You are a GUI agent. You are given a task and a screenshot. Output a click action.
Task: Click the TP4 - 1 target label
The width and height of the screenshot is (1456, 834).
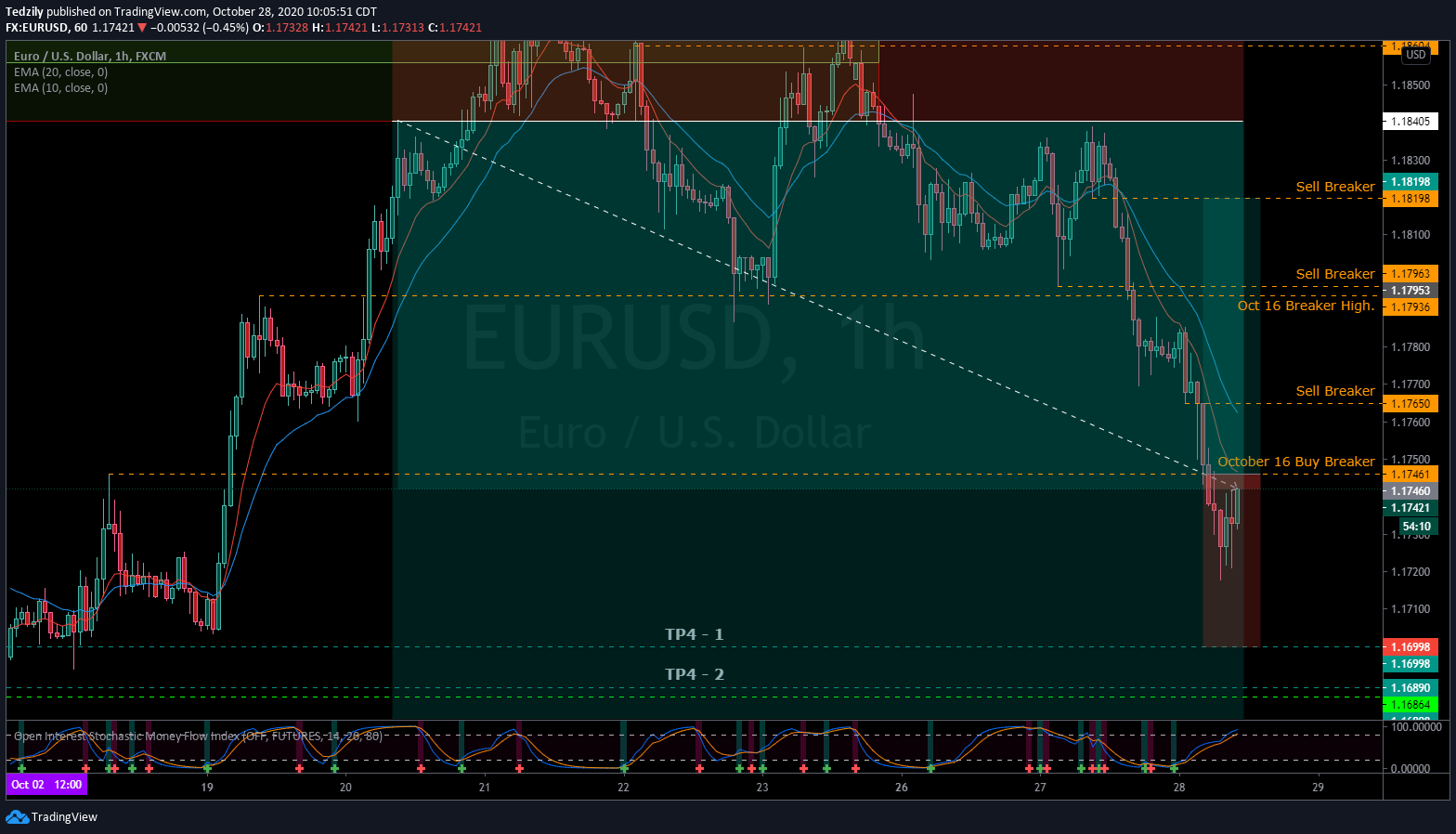pos(694,634)
